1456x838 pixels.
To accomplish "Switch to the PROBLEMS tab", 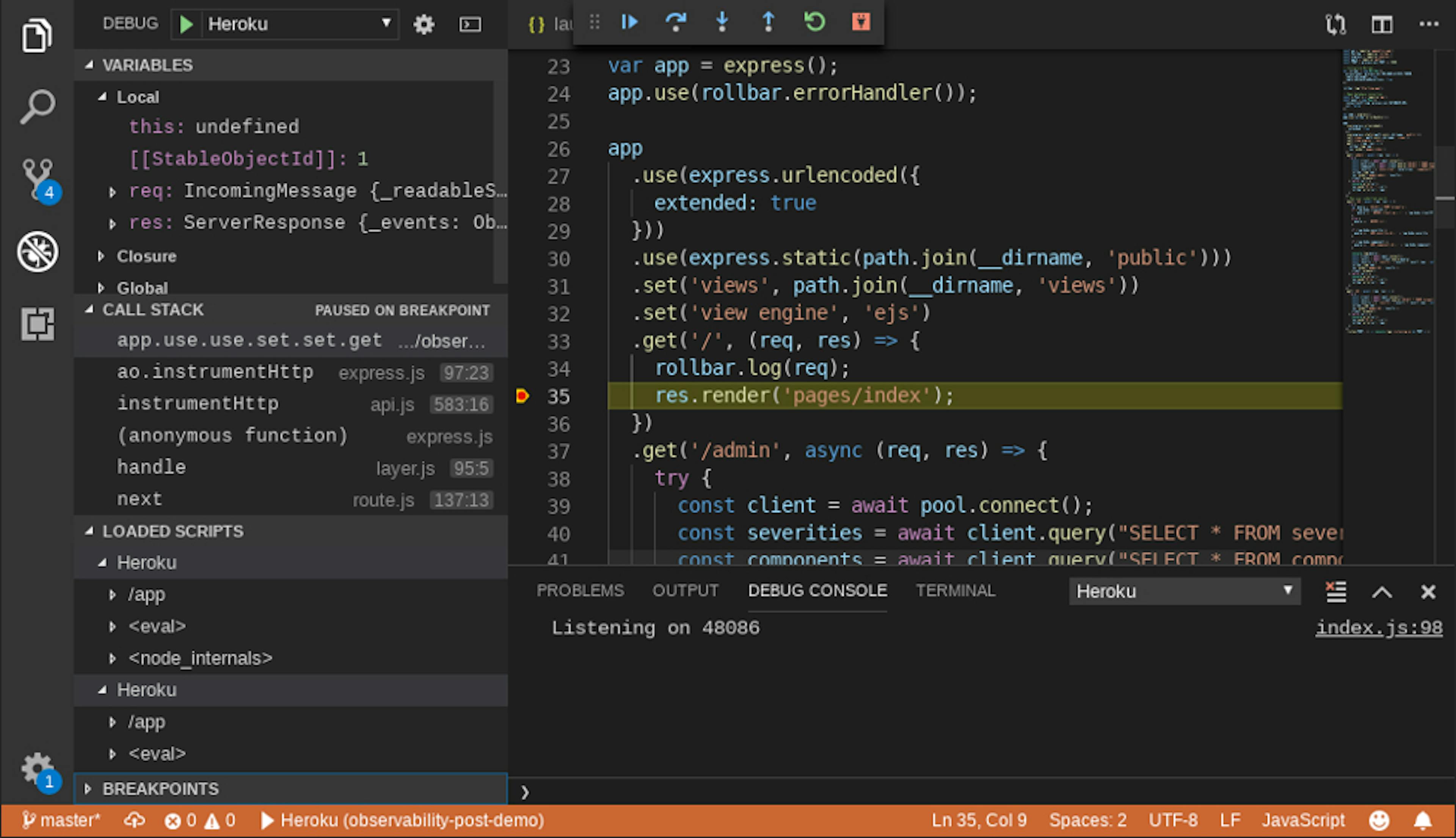I will pyautogui.click(x=580, y=591).
